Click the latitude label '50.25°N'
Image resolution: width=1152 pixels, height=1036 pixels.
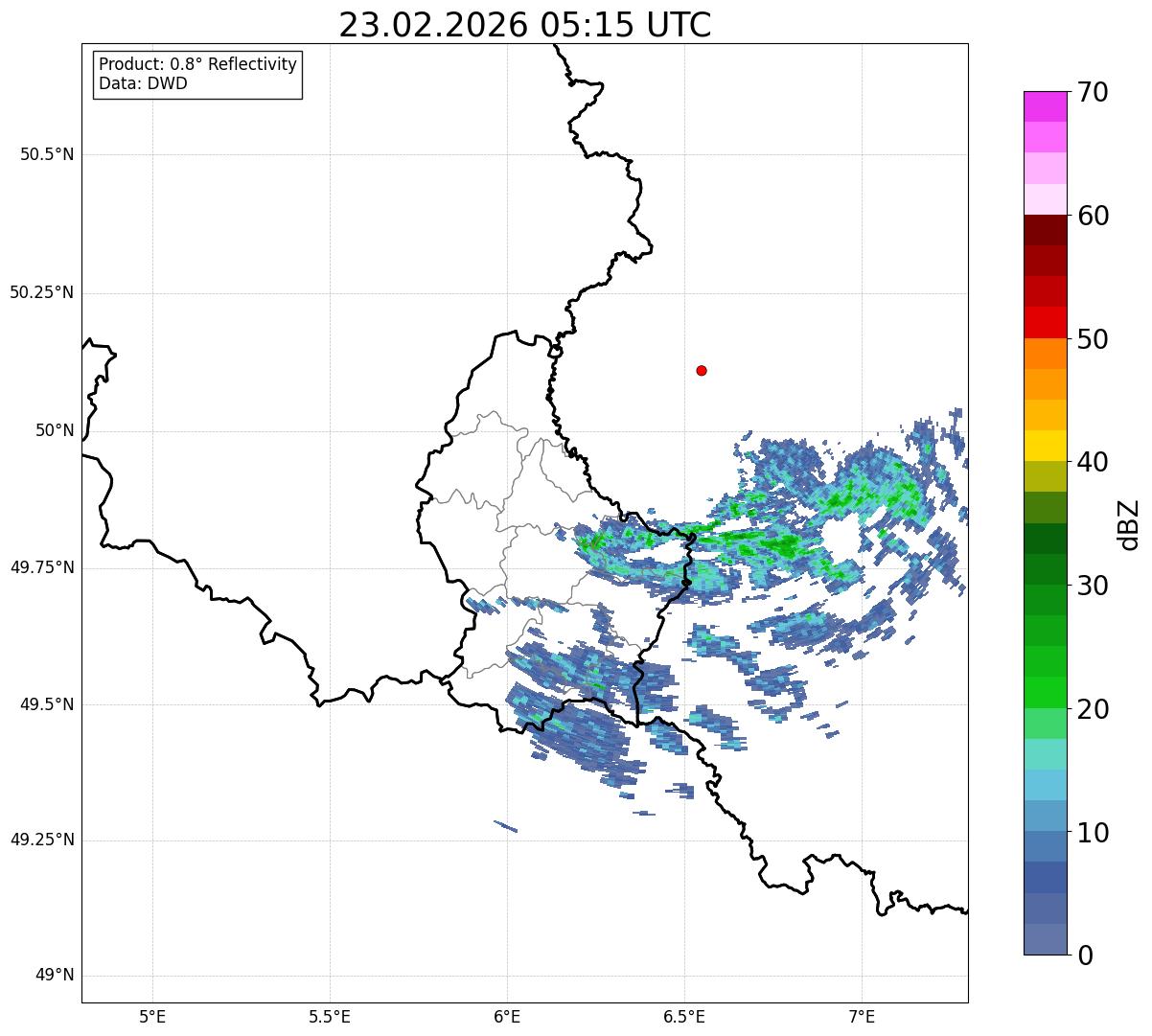point(42,292)
